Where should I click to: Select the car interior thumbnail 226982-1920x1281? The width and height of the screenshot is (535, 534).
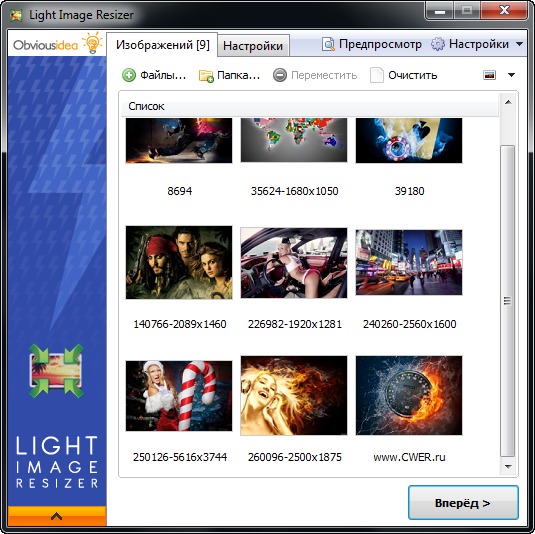[x=294, y=263]
